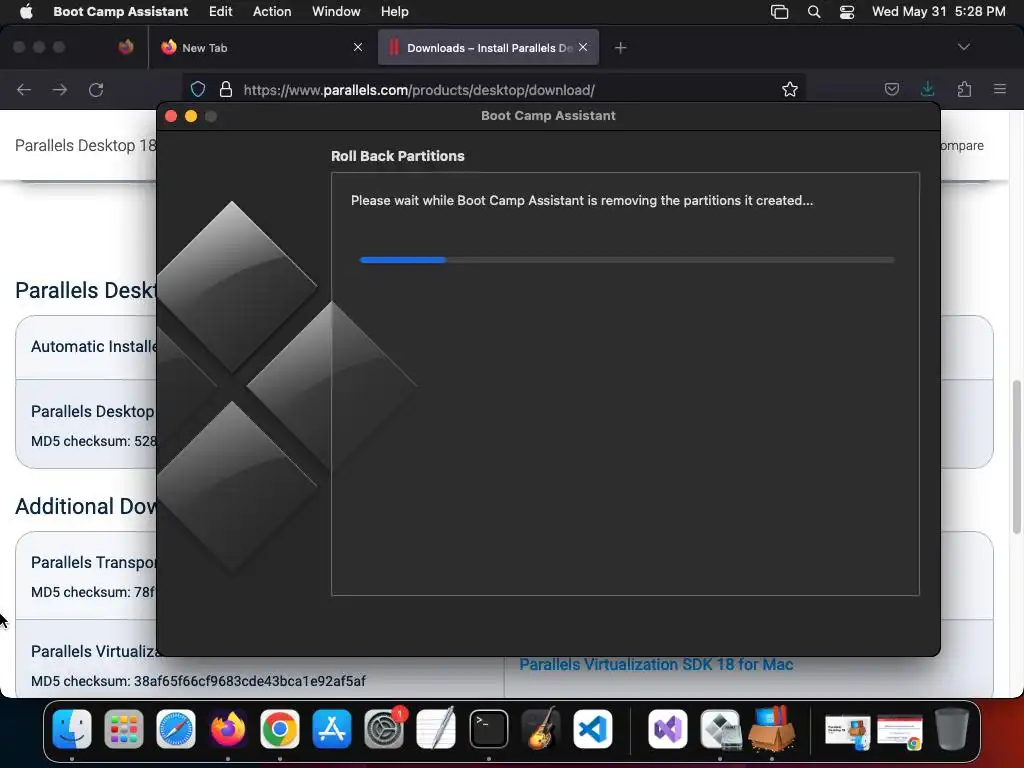Launch Safari from the Dock
This screenshot has height=768, width=1024.
(x=176, y=728)
